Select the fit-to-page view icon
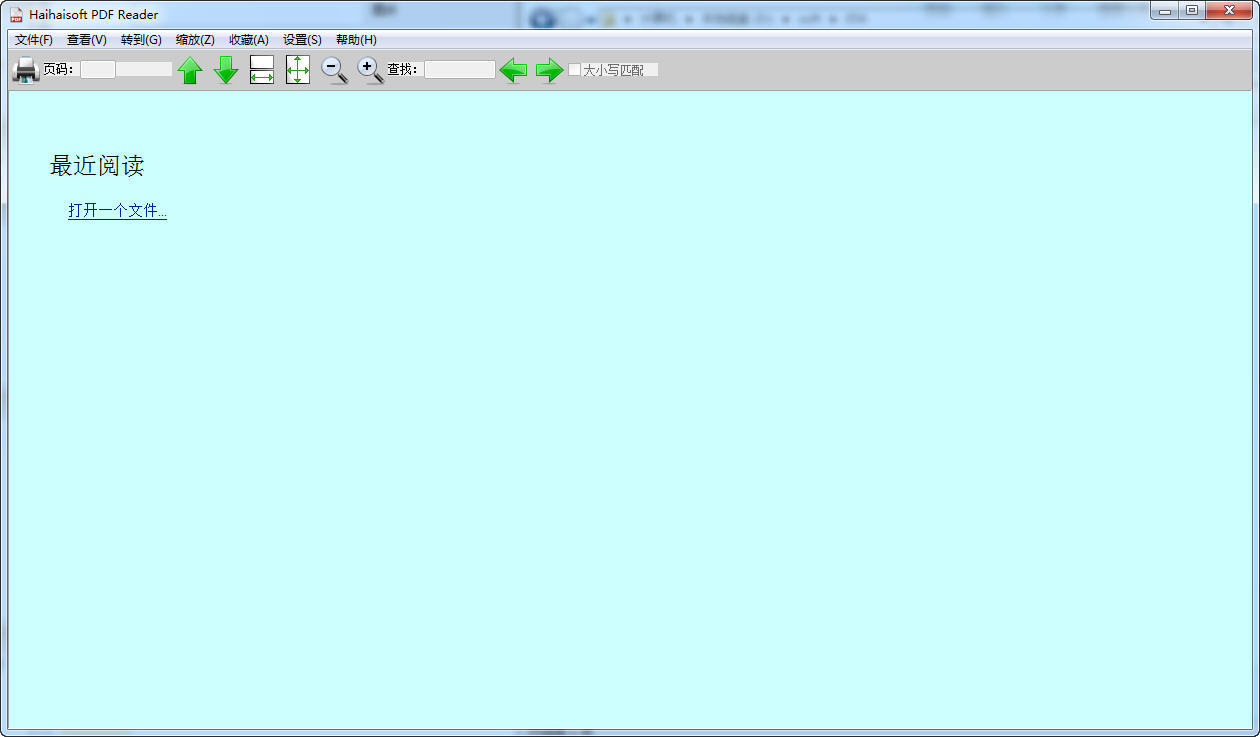This screenshot has width=1260, height=737. [297, 70]
